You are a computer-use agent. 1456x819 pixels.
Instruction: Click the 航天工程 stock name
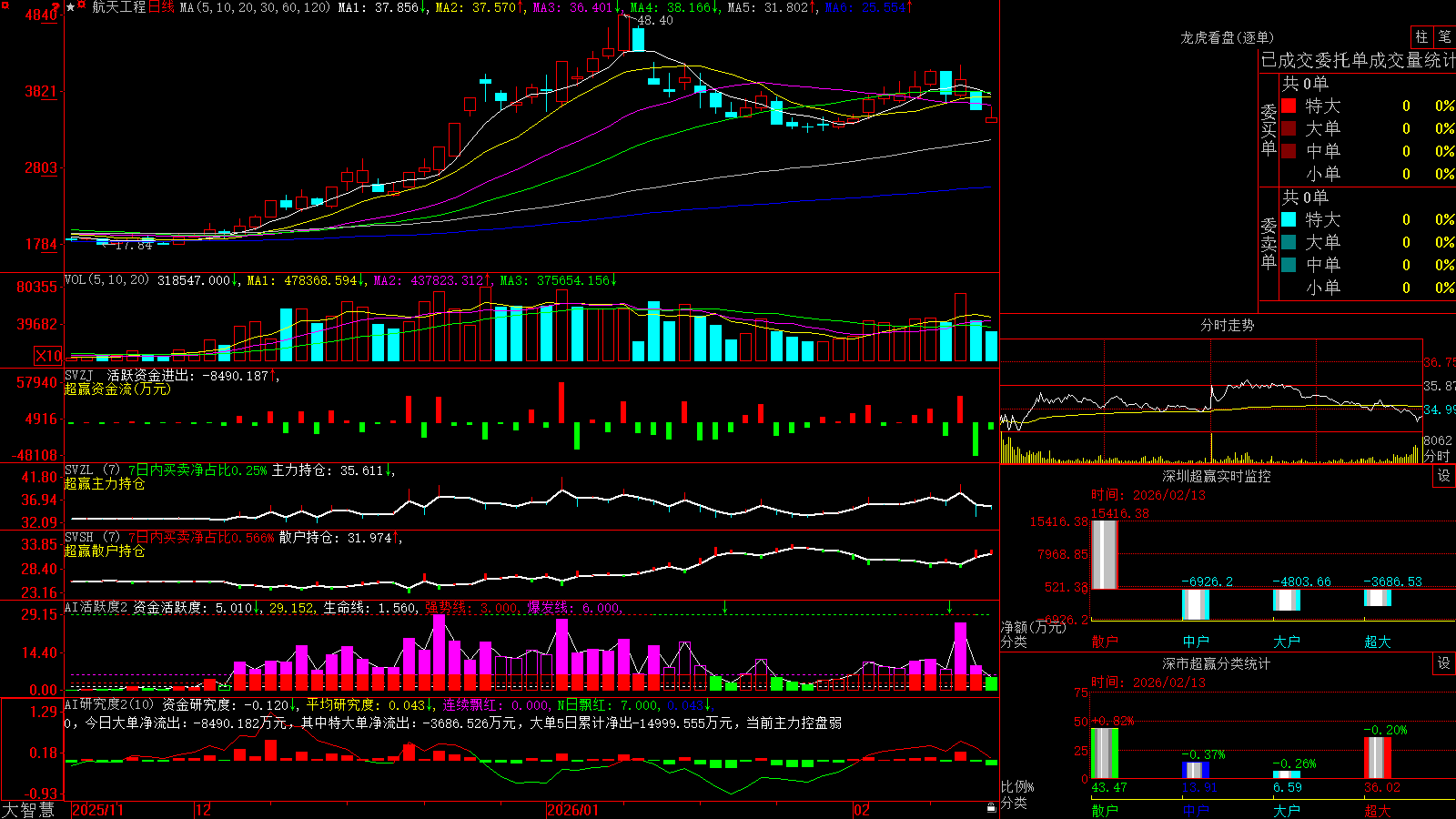coord(118,7)
